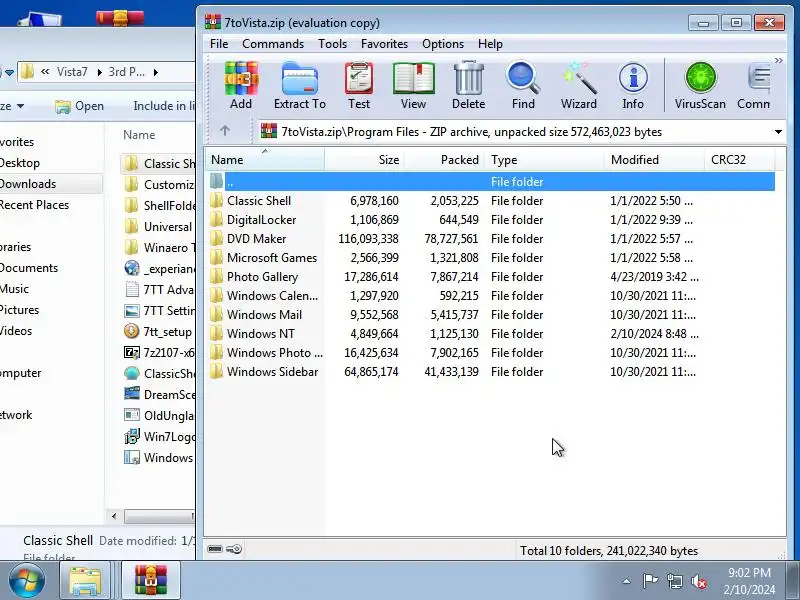This screenshot has width=800, height=600.
Task: Click the Name column header in Explorer
Action: (x=139, y=135)
